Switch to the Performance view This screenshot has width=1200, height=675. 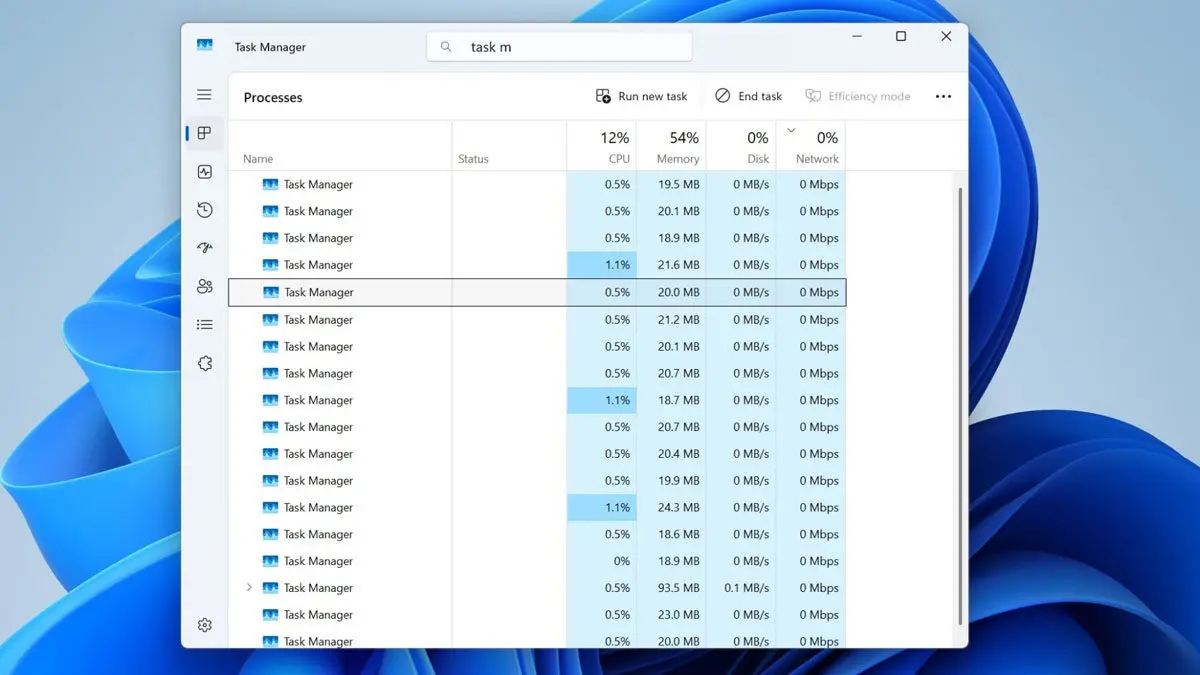tap(204, 171)
